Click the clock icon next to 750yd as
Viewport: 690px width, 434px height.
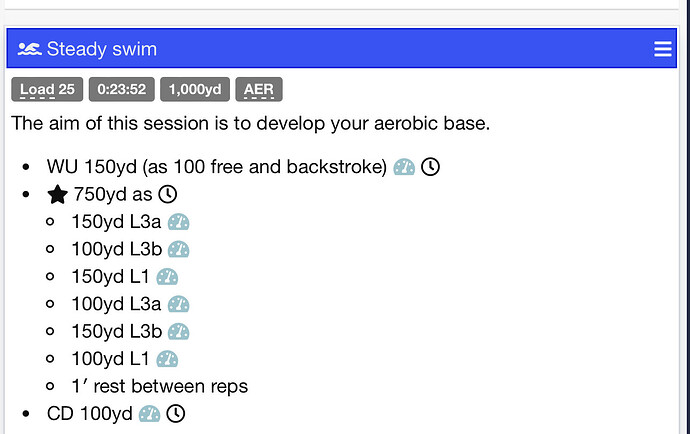pos(168,194)
